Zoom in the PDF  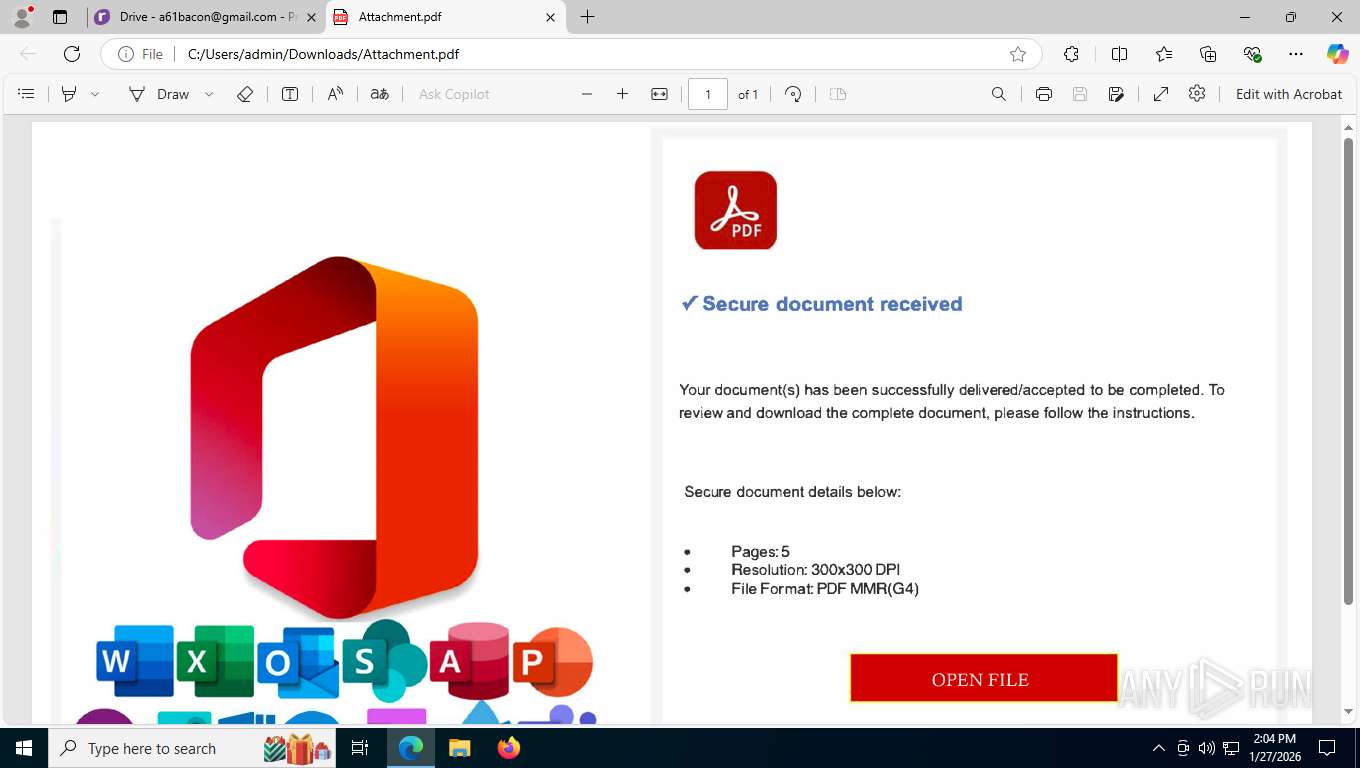(x=622, y=94)
